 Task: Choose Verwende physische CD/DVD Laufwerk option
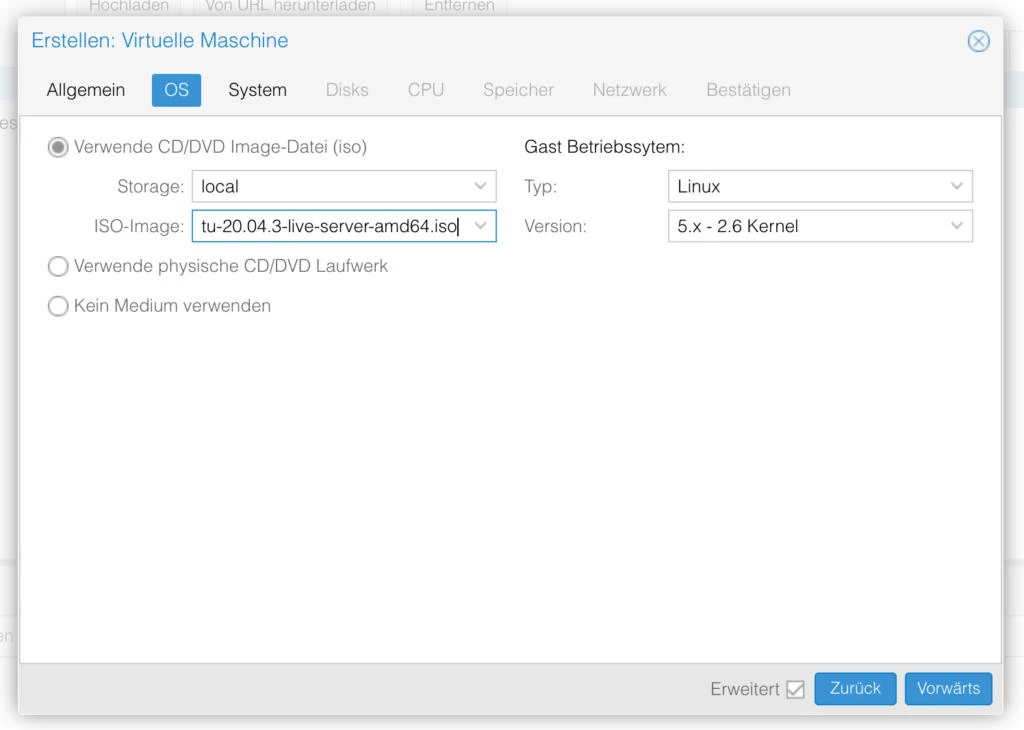click(x=59, y=267)
